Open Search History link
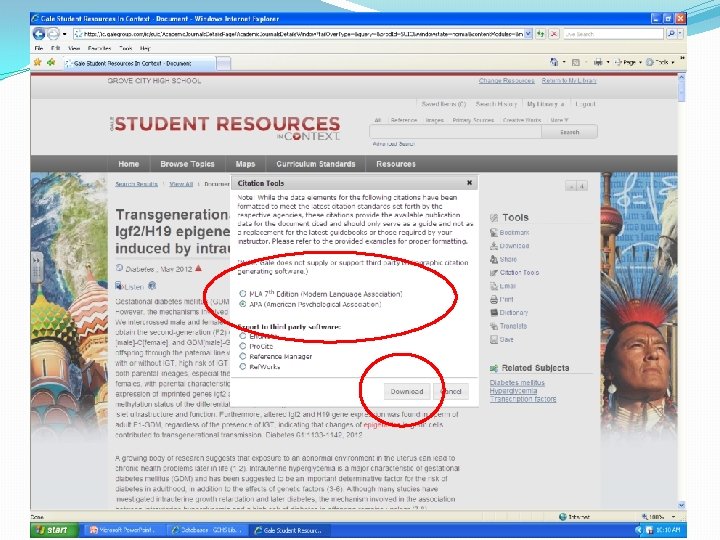 click(496, 104)
